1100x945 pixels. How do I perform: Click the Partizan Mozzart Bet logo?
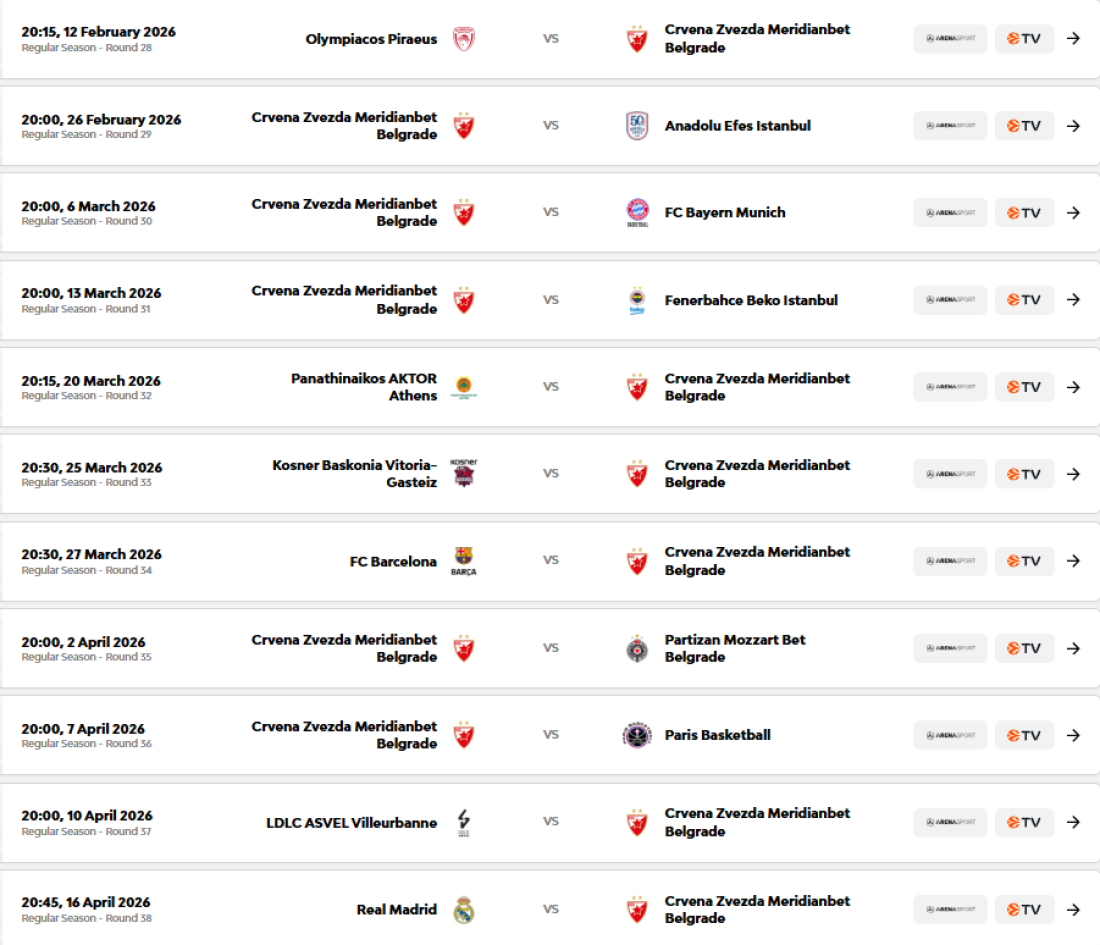[x=637, y=648]
